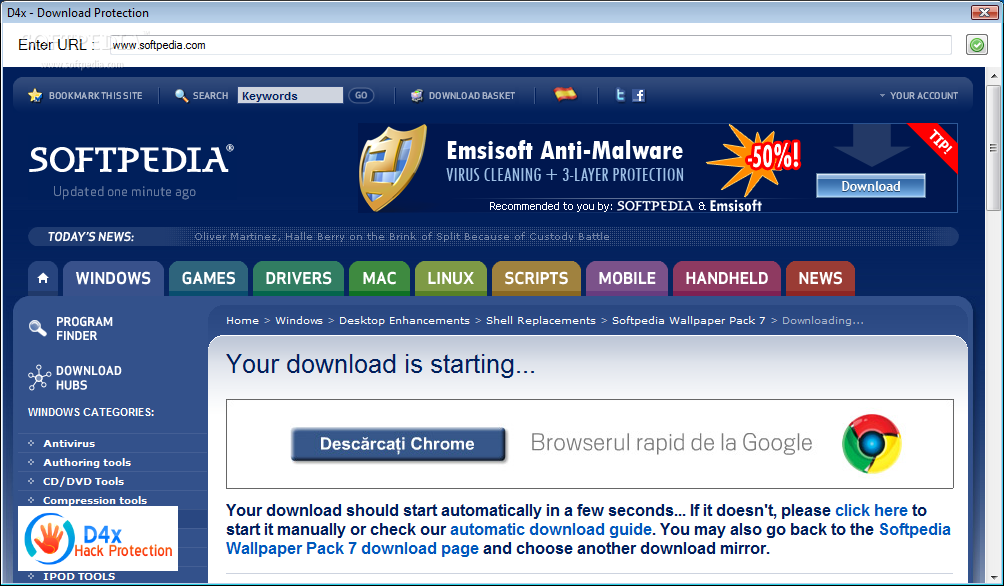Image resolution: width=1004 pixels, height=586 pixels.
Task: Click the 'Browserul rapid de la Google' ad text
Action: coord(671,443)
